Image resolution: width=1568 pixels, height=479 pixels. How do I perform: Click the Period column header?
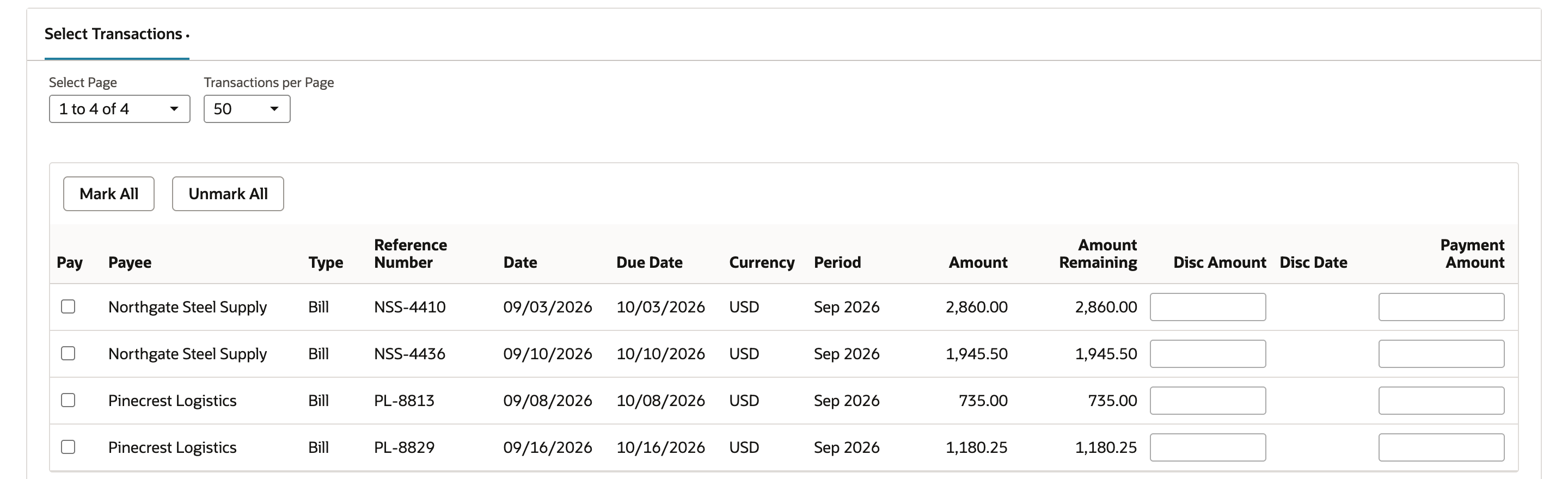[x=837, y=262]
